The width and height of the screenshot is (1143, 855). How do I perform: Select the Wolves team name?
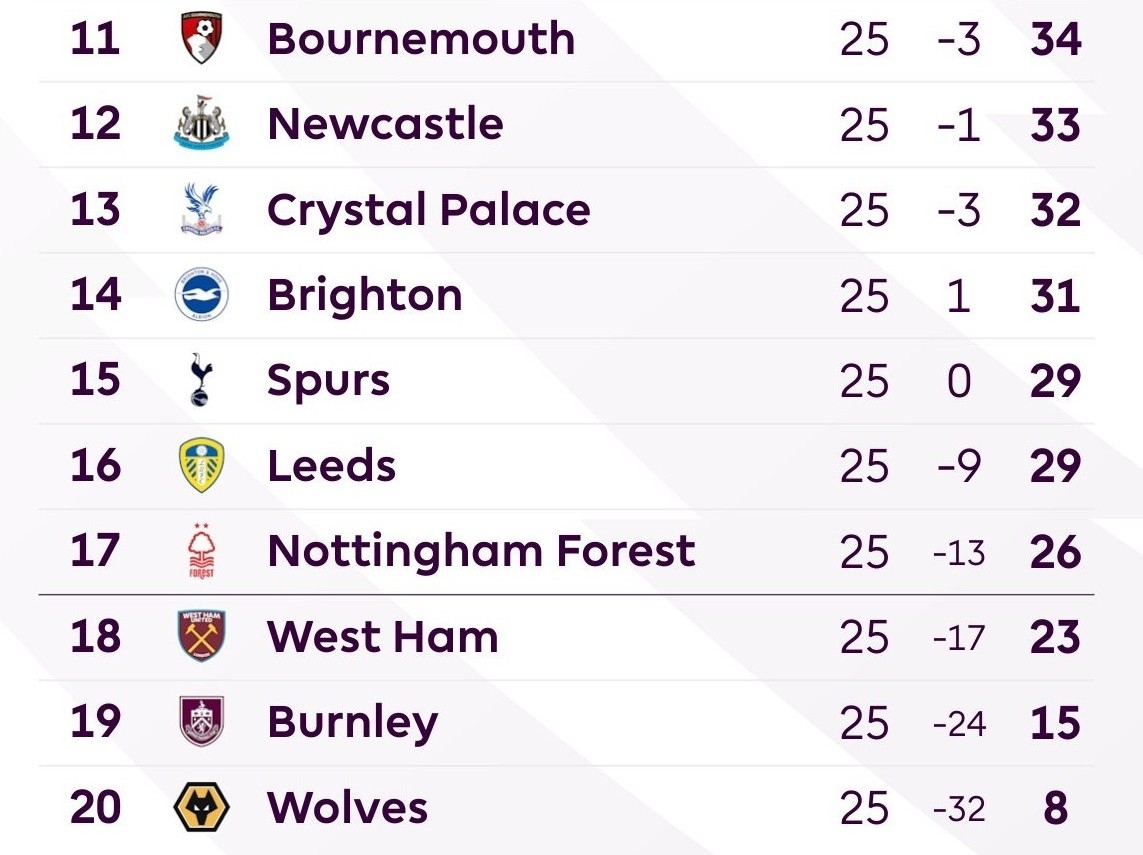pos(347,808)
